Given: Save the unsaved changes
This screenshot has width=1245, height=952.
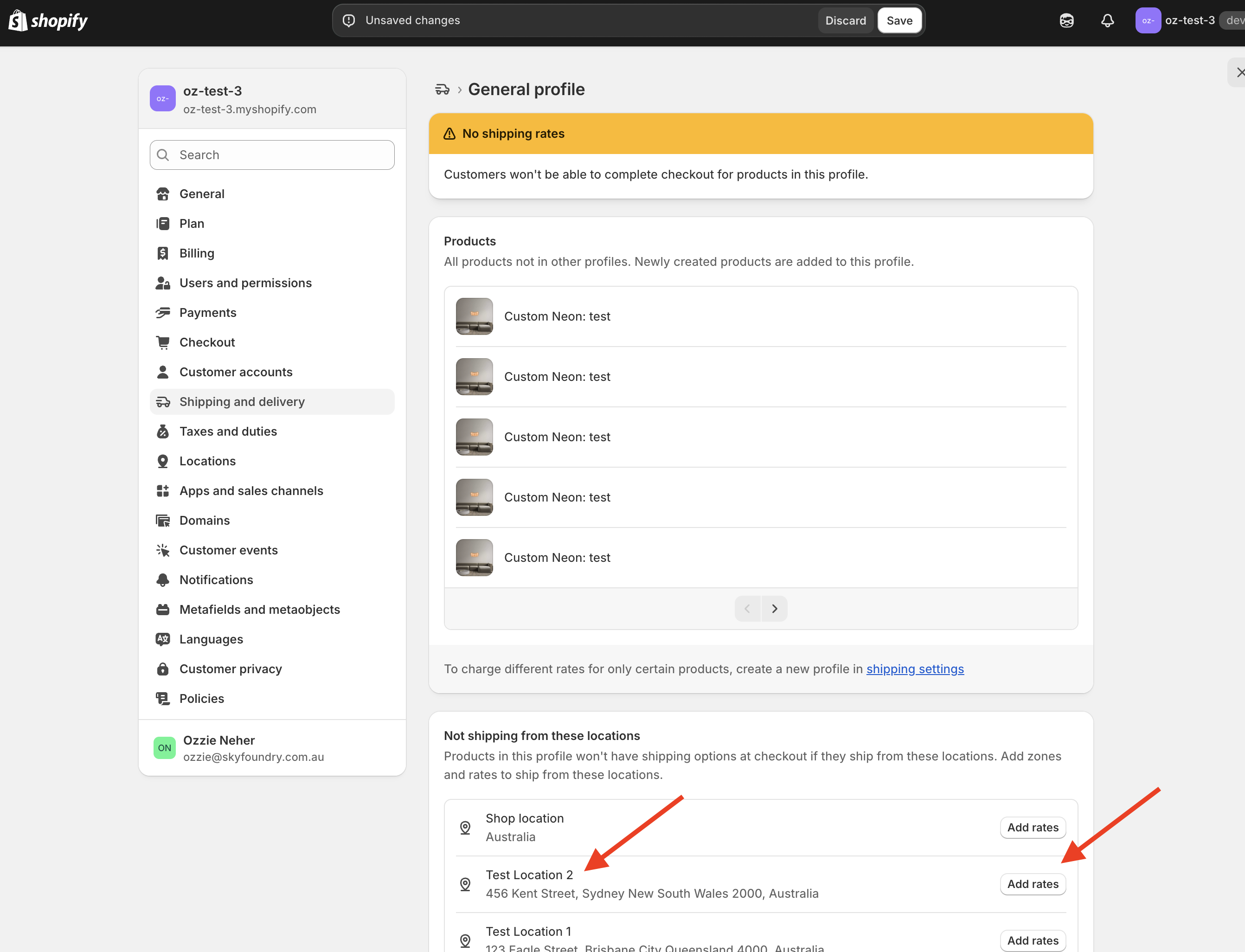Looking at the screenshot, I should coord(899,20).
